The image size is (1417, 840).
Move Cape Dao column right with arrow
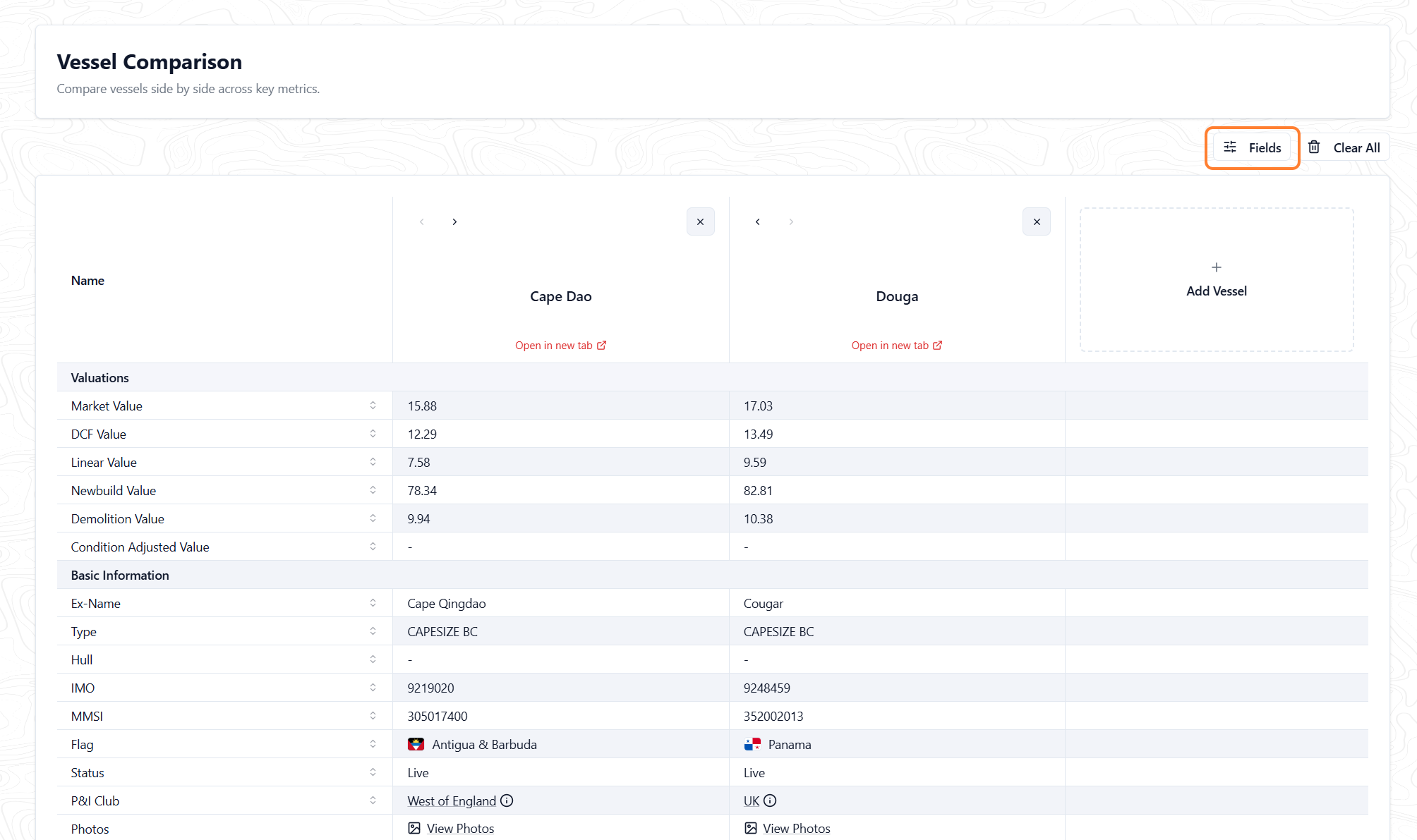pos(454,221)
